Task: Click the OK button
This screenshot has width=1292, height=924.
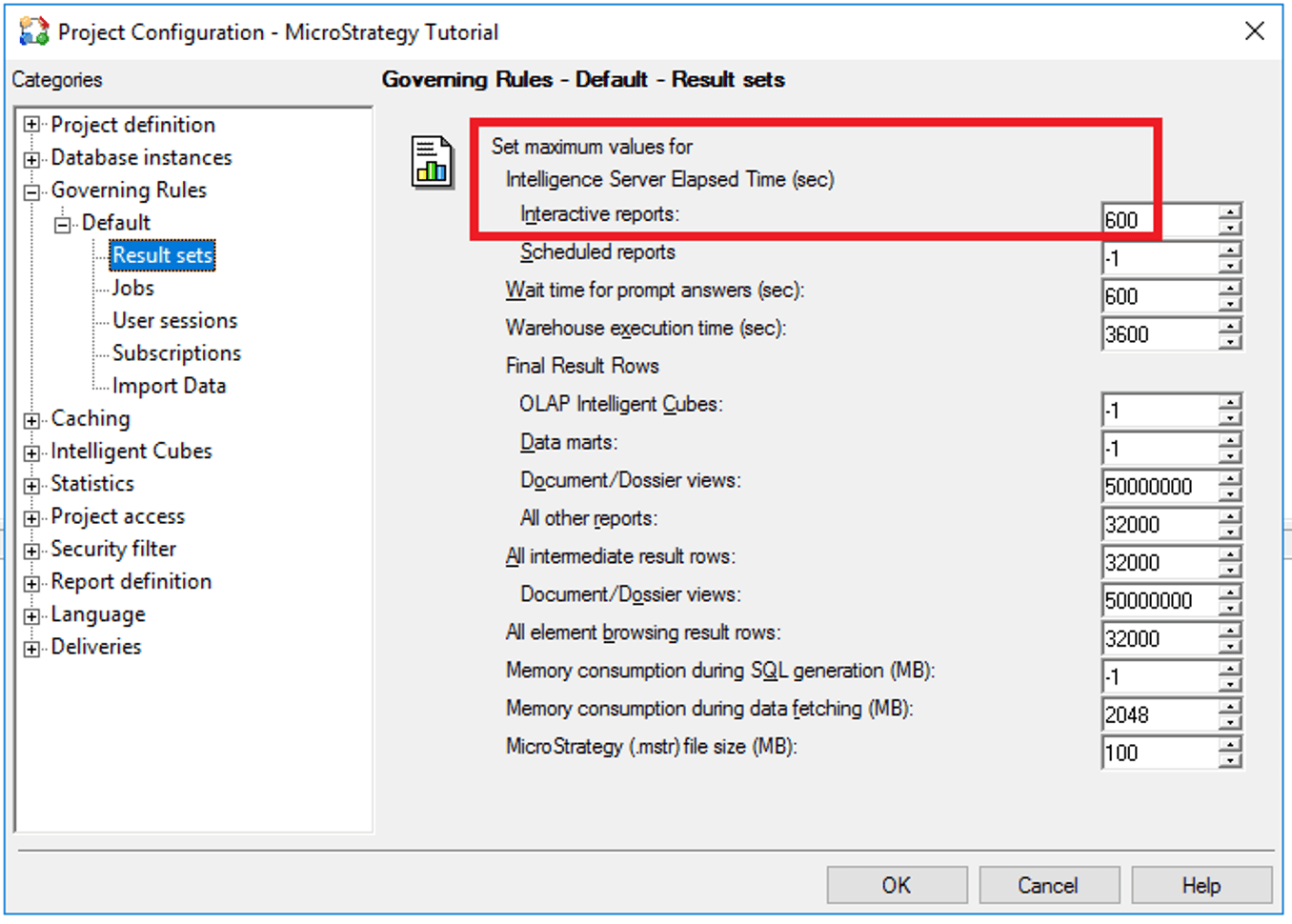Action: [x=896, y=885]
